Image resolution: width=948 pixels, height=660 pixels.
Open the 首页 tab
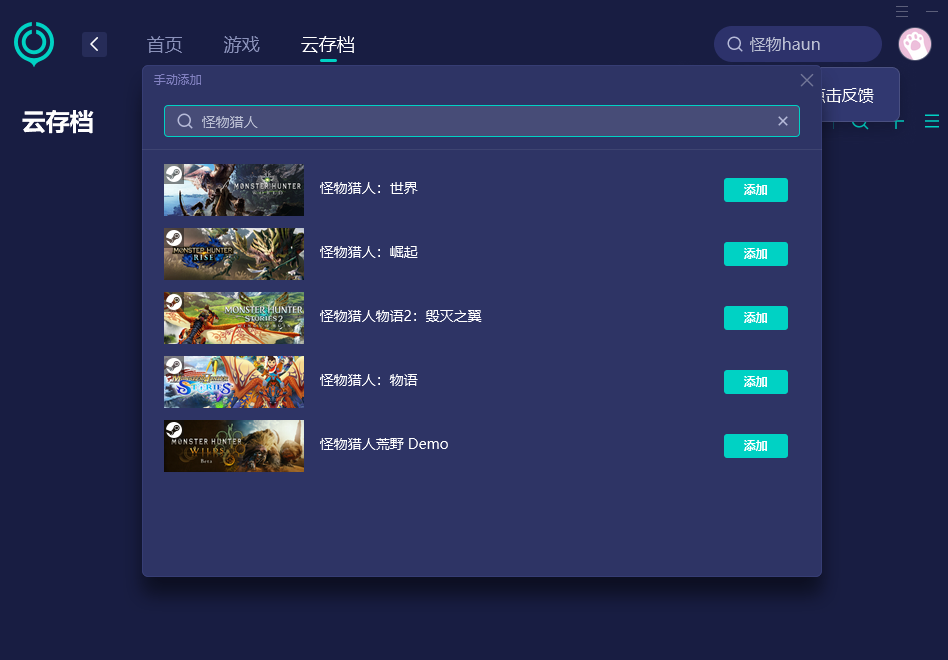(x=164, y=44)
